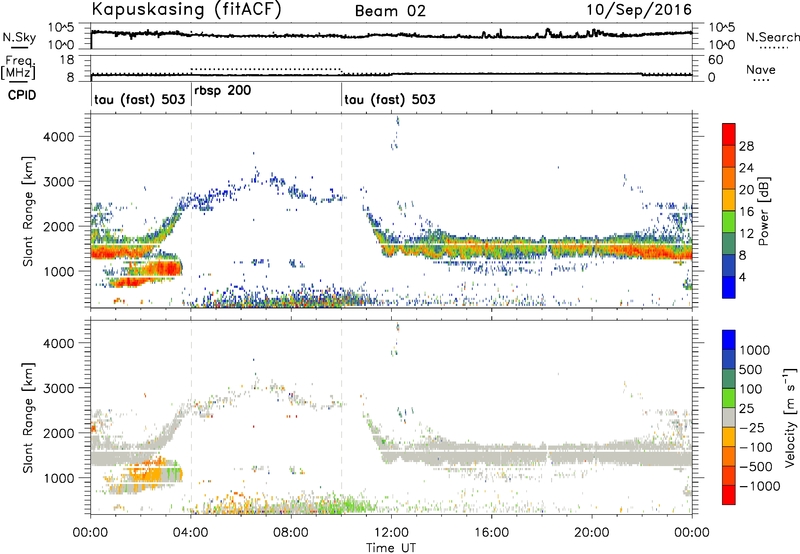800x554 pixels.
Task: Click the blue 4 dB power colorbar segment
Action: (729, 287)
